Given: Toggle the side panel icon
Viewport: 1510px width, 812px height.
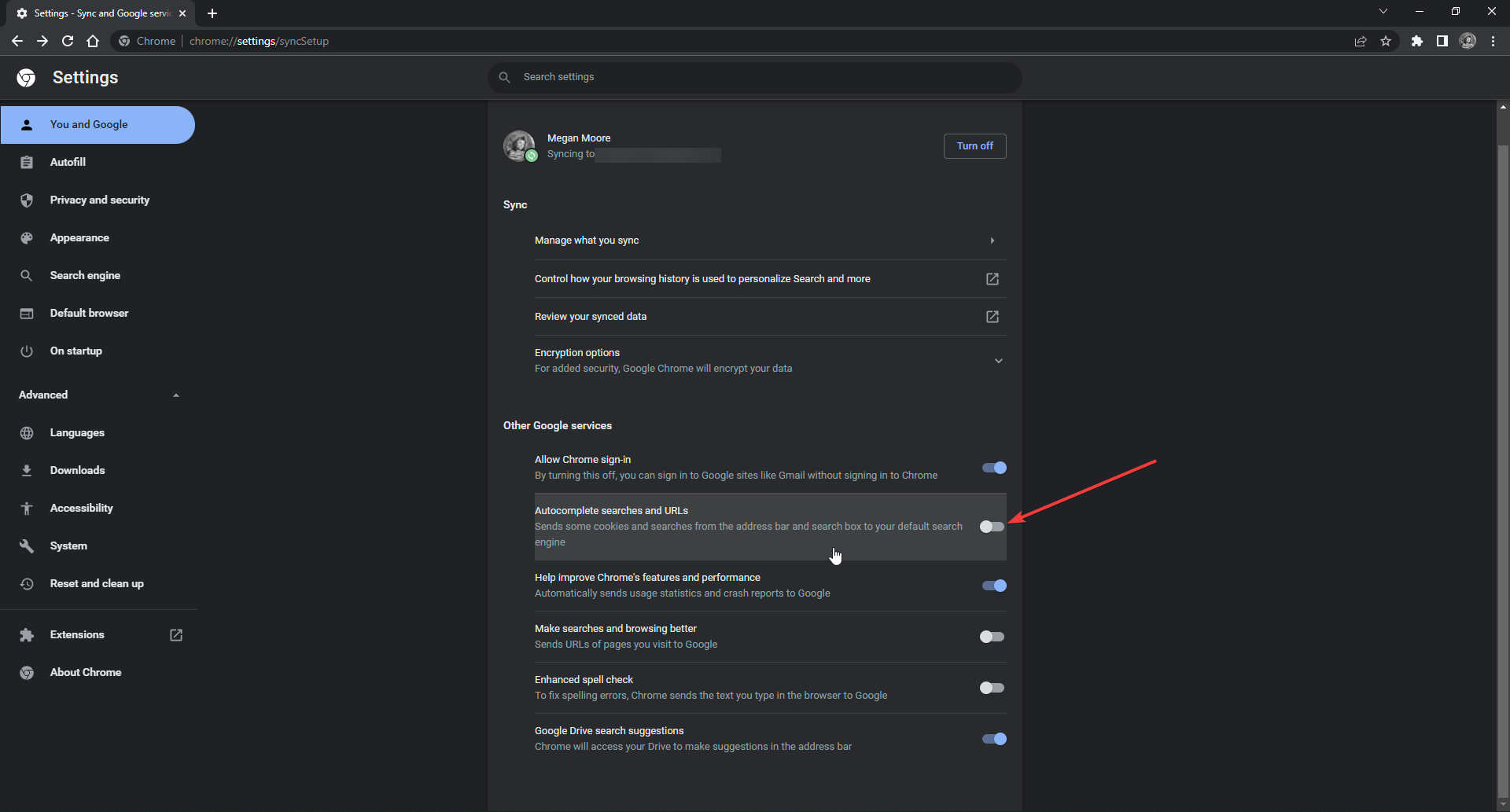Looking at the screenshot, I should [1442, 41].
